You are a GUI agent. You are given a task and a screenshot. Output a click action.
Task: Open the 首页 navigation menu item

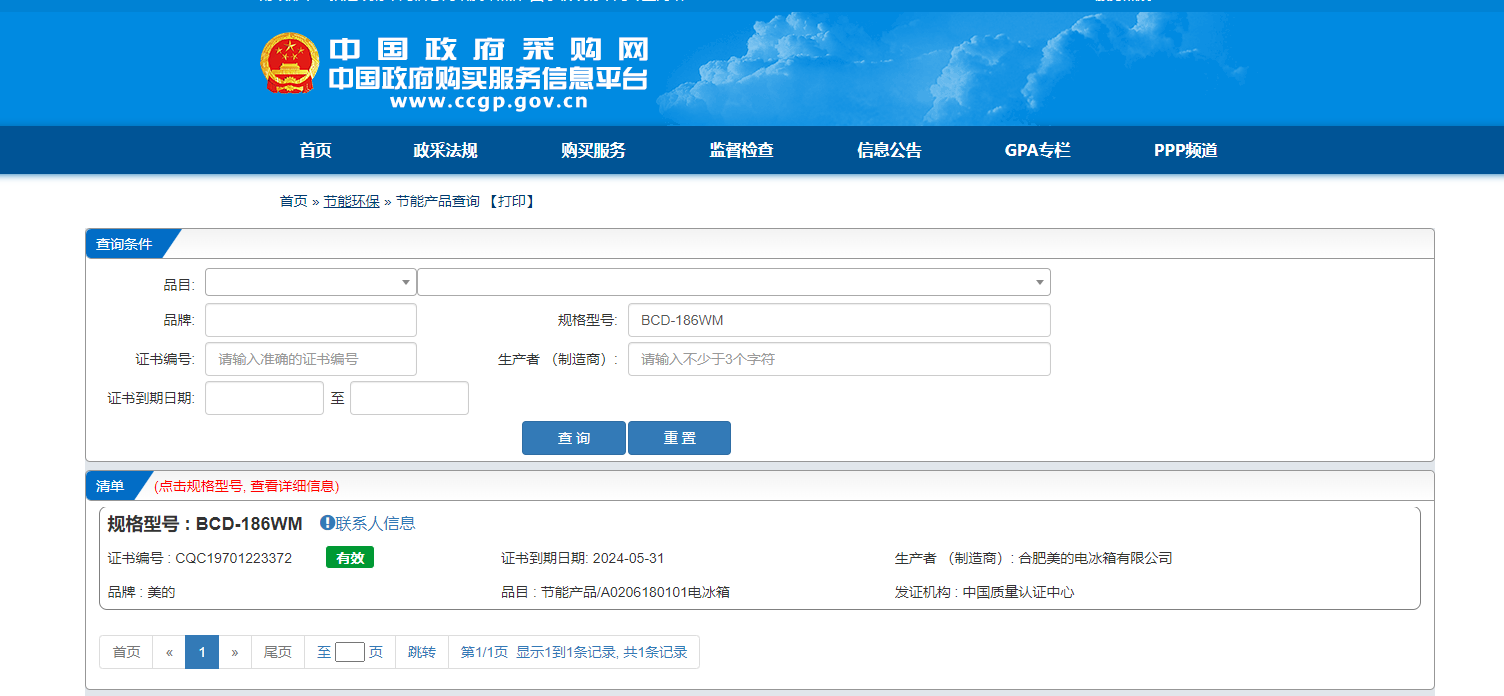[315, 150]
